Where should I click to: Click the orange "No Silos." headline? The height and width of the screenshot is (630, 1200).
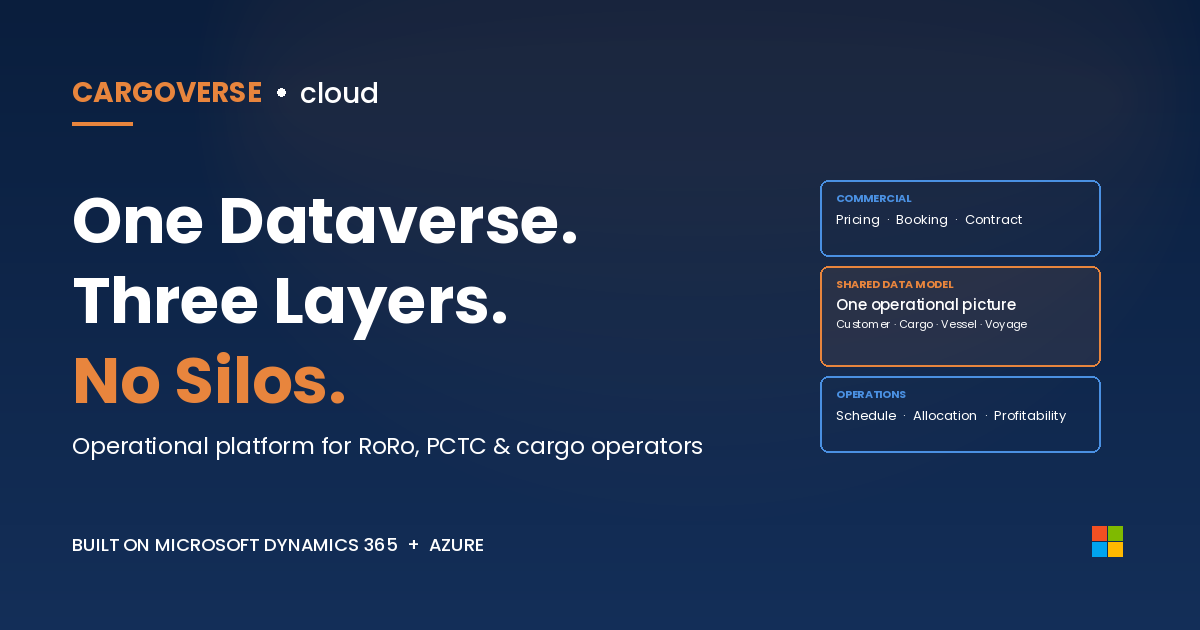(x=209, y=381)
